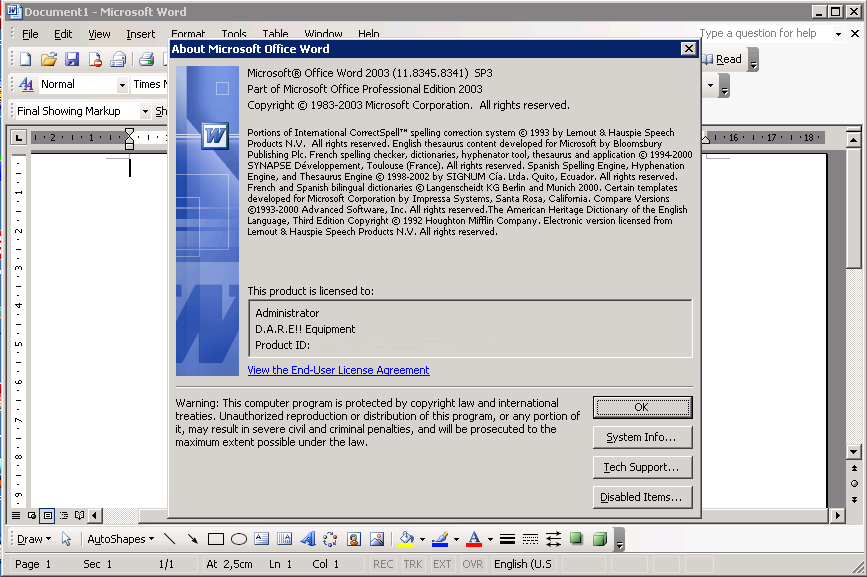Image resolution: width=867 pixels, height=577 pixels.
Task: Open a file with the Open folder icon
Action: (x=49, y=59)
